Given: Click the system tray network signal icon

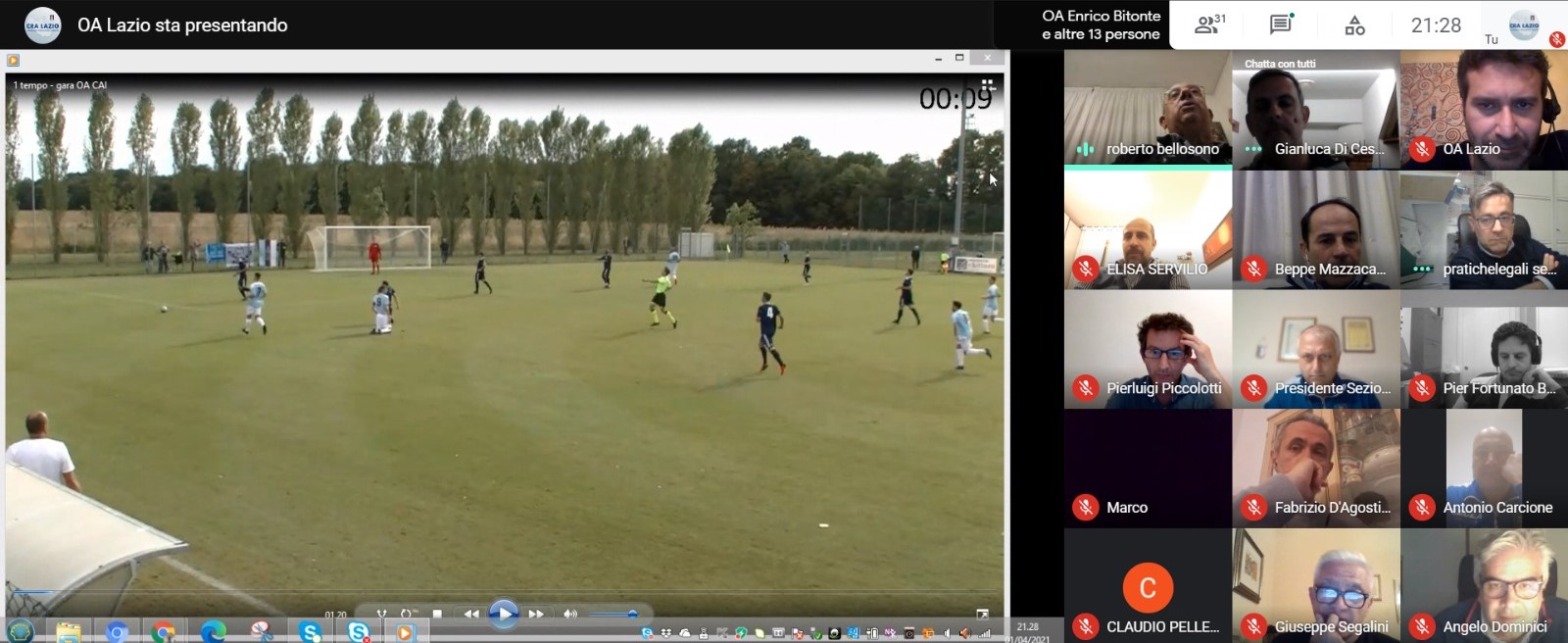Looking at the screenshot, I should tap(985, 633).
